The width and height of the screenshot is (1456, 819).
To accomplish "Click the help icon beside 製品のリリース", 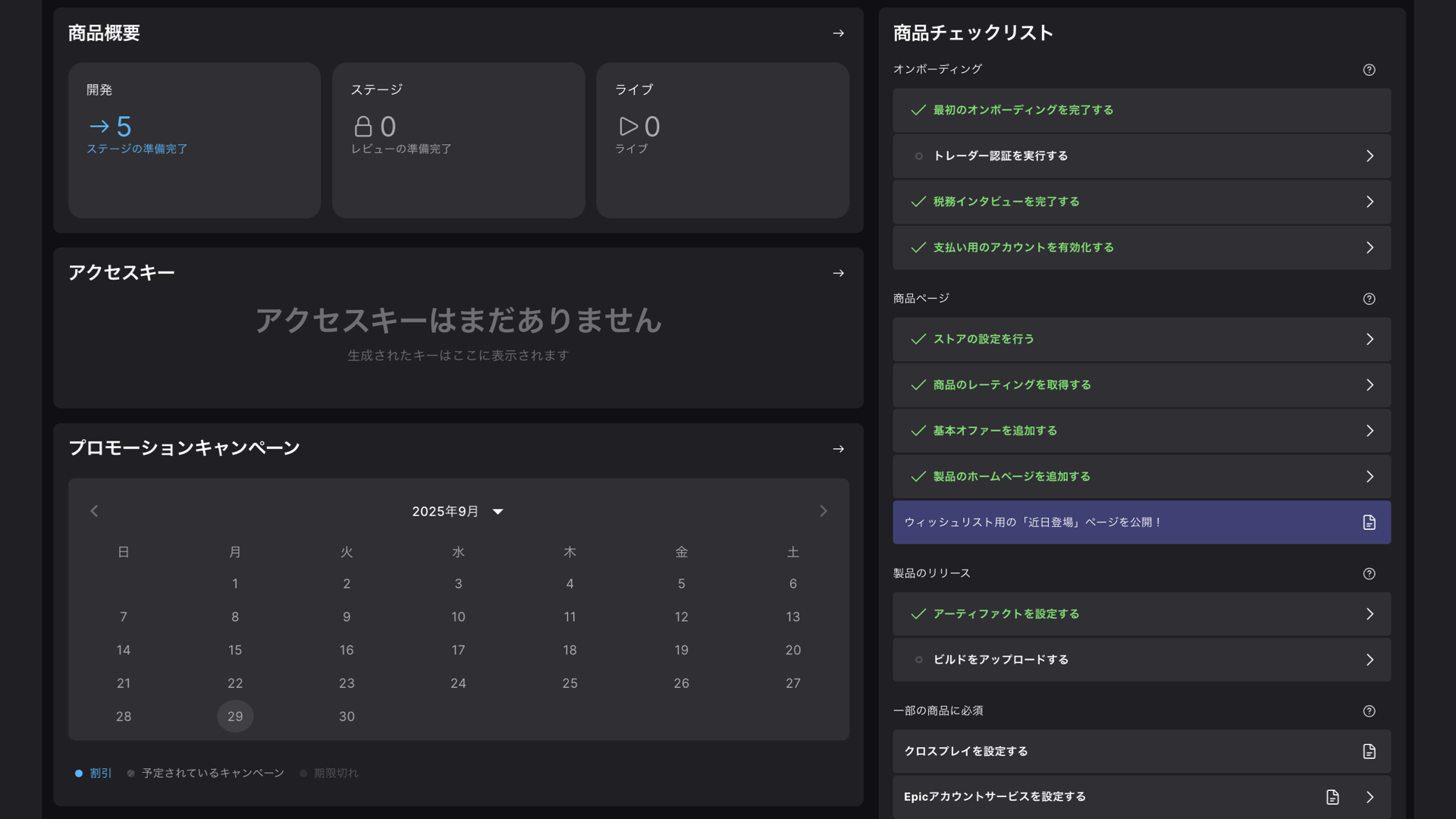I will (1369, 574).
